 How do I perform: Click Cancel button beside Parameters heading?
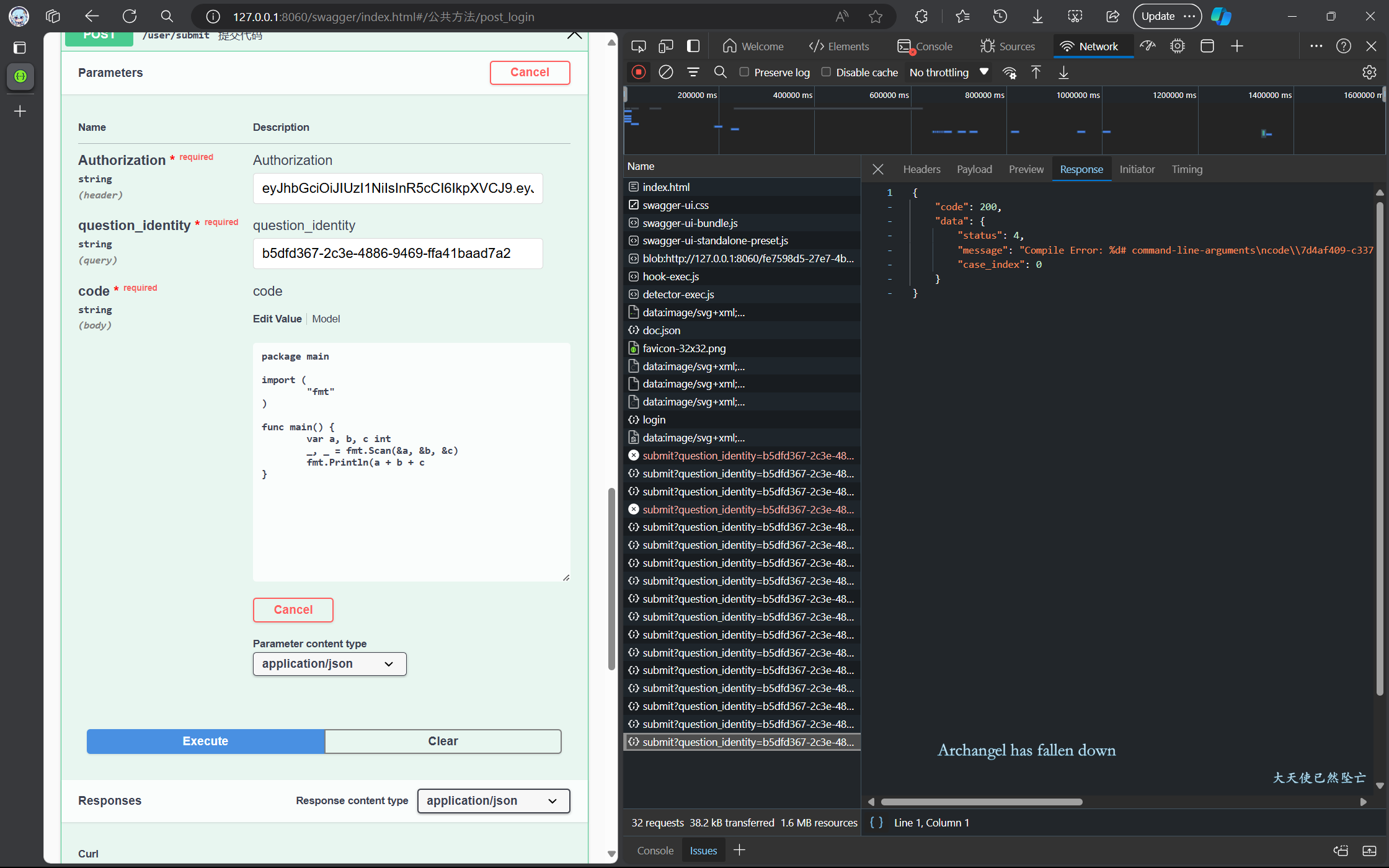click(x=530, y=73)
